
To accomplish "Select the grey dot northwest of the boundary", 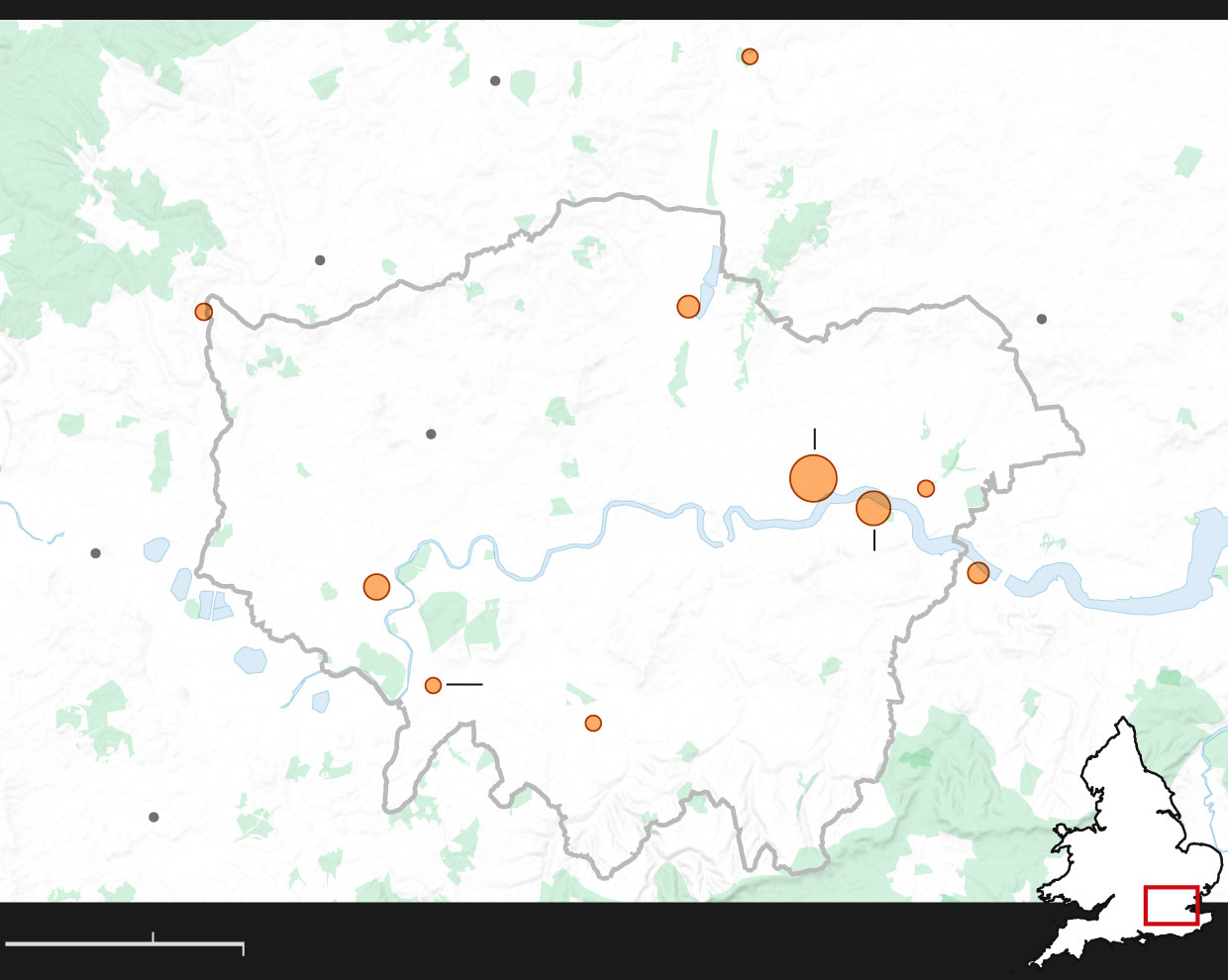I will (x=320, y=260).
